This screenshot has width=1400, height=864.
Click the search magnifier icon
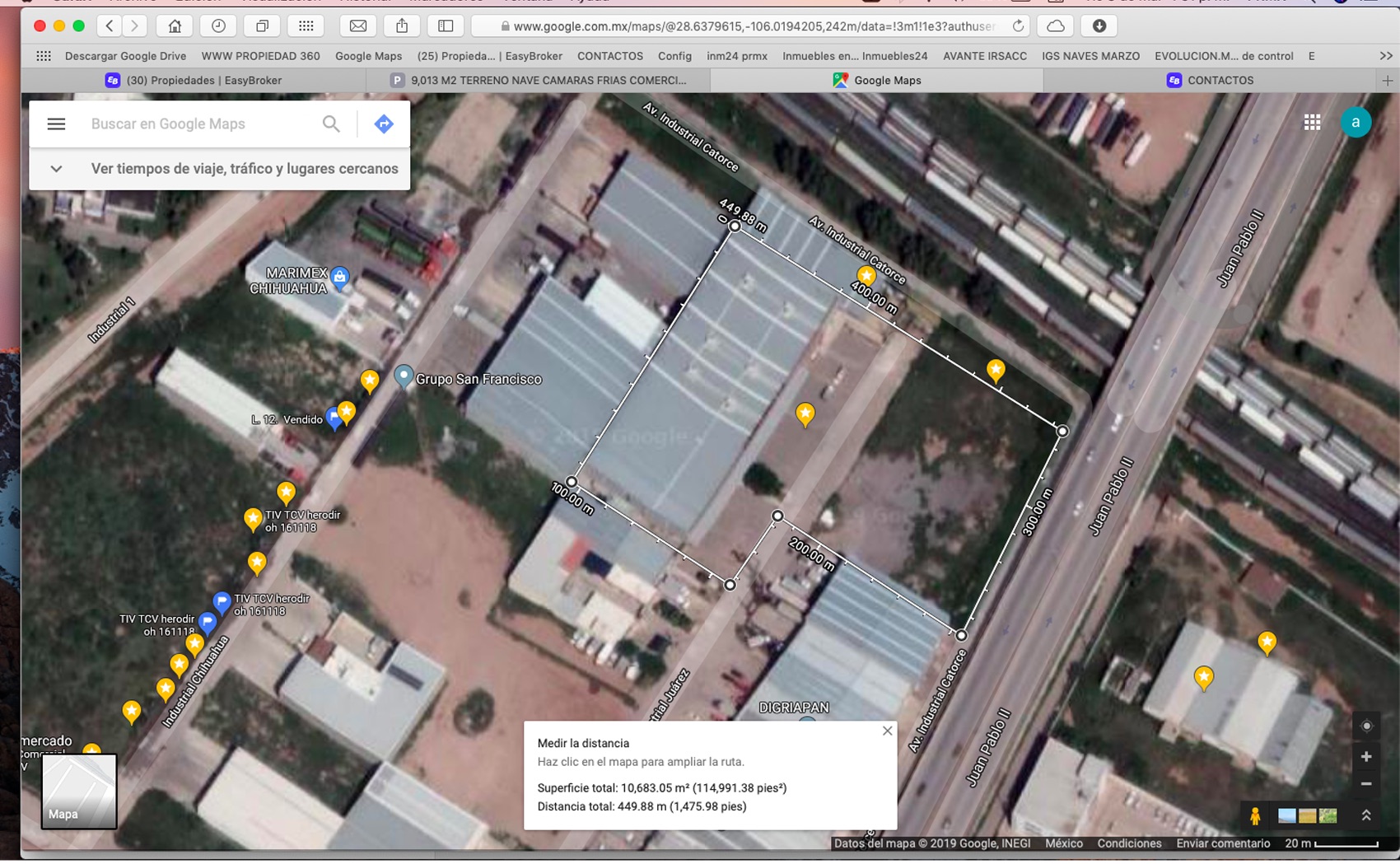(331, 124)
